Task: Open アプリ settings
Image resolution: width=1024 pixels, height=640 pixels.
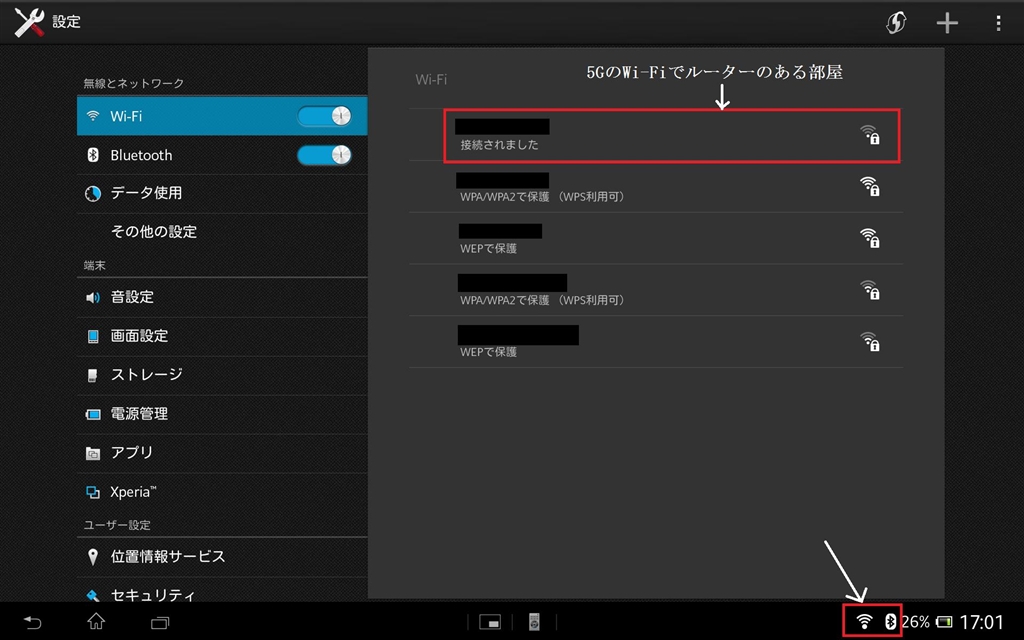Action: (222, 453)
